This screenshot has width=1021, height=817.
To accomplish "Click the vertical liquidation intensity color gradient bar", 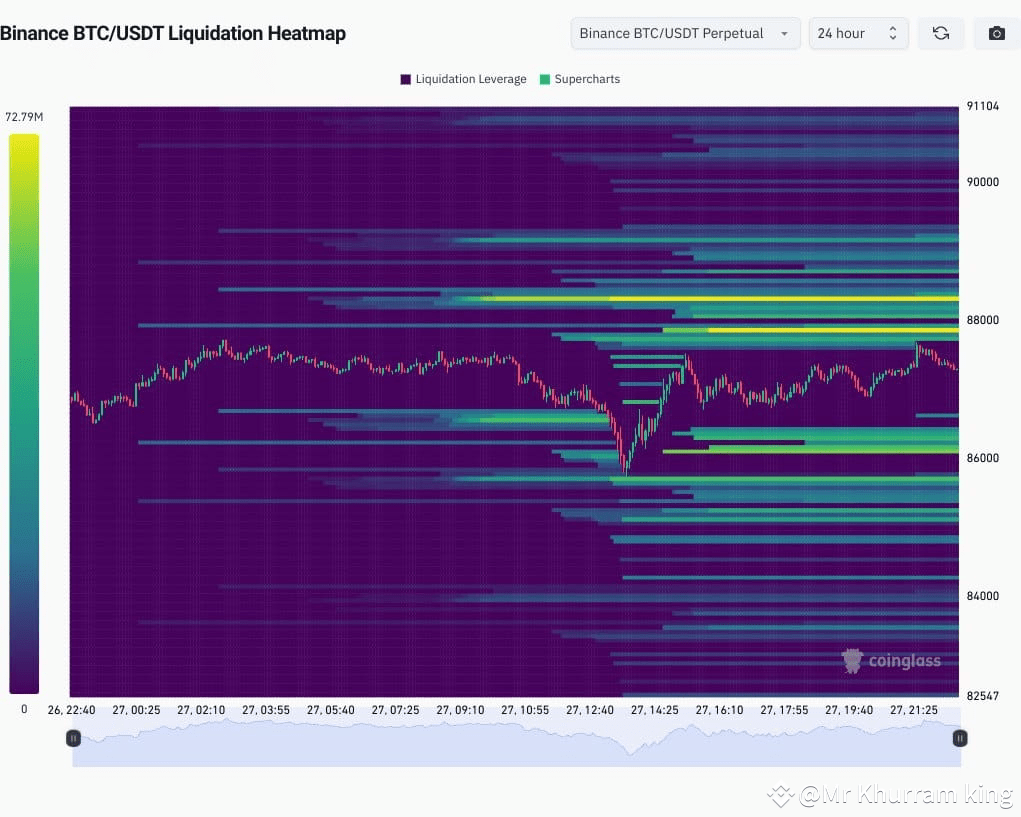I will click(x=23, y=410).
